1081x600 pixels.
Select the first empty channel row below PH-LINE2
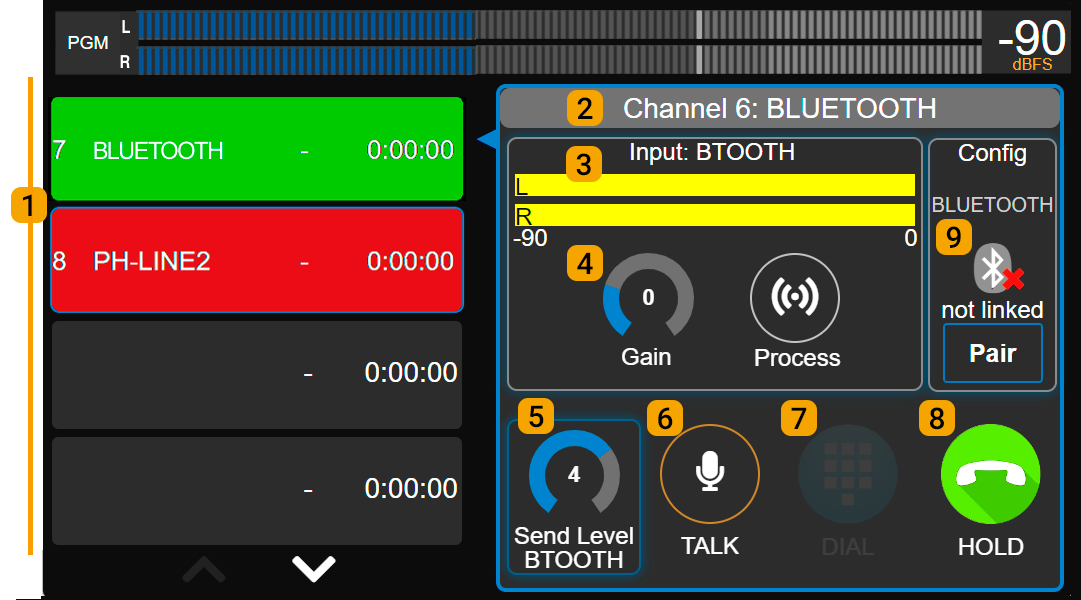tap(257, 374)
